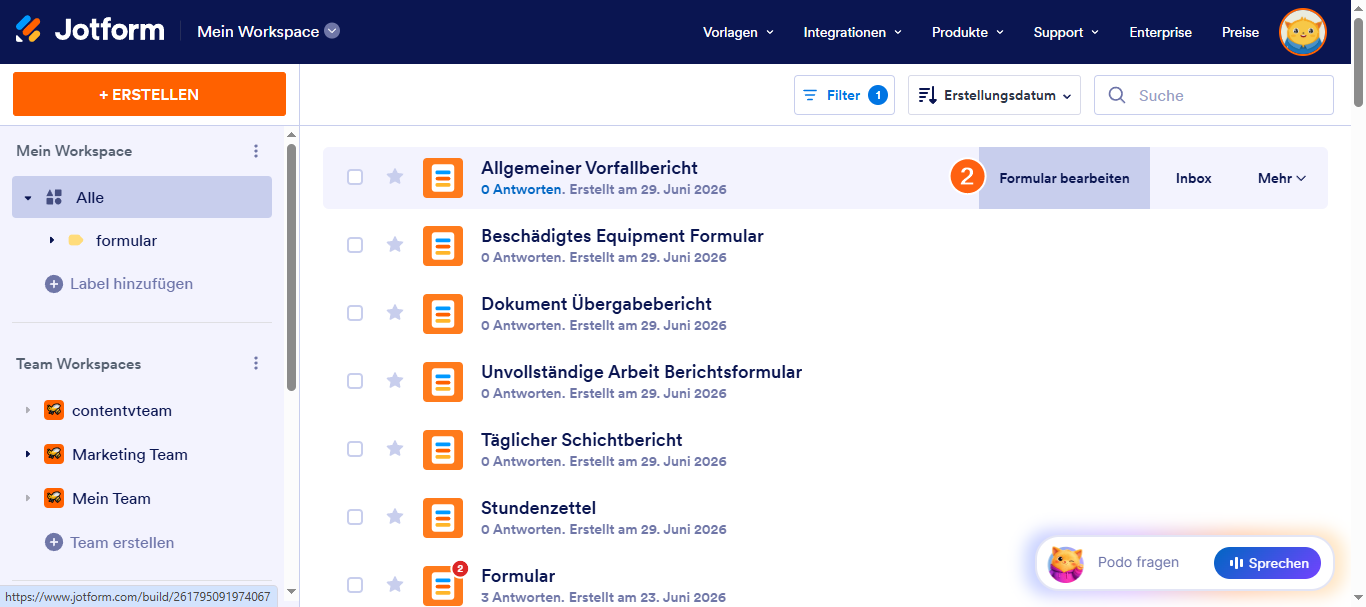Click the search magnifier icon

(x=1117, y=96)
